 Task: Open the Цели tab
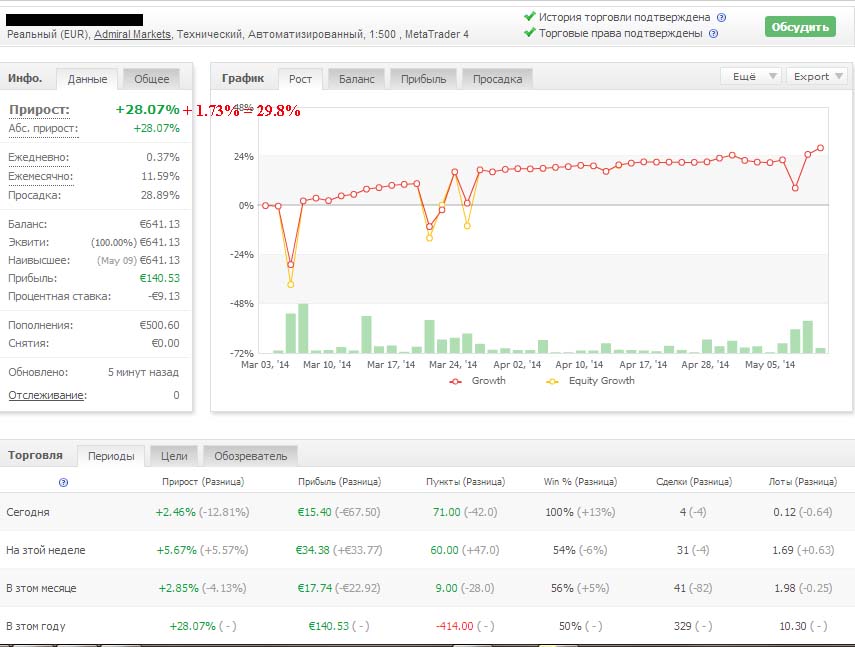point(174,456)
